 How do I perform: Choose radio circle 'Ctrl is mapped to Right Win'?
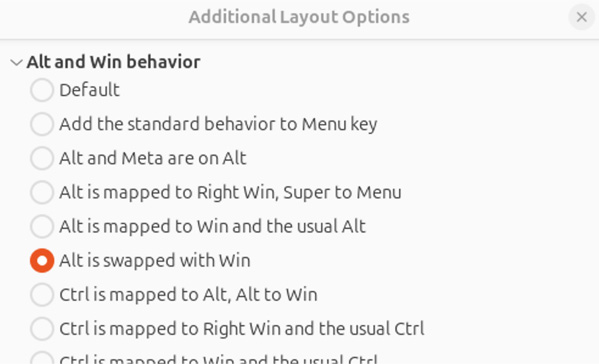(42, 328)
